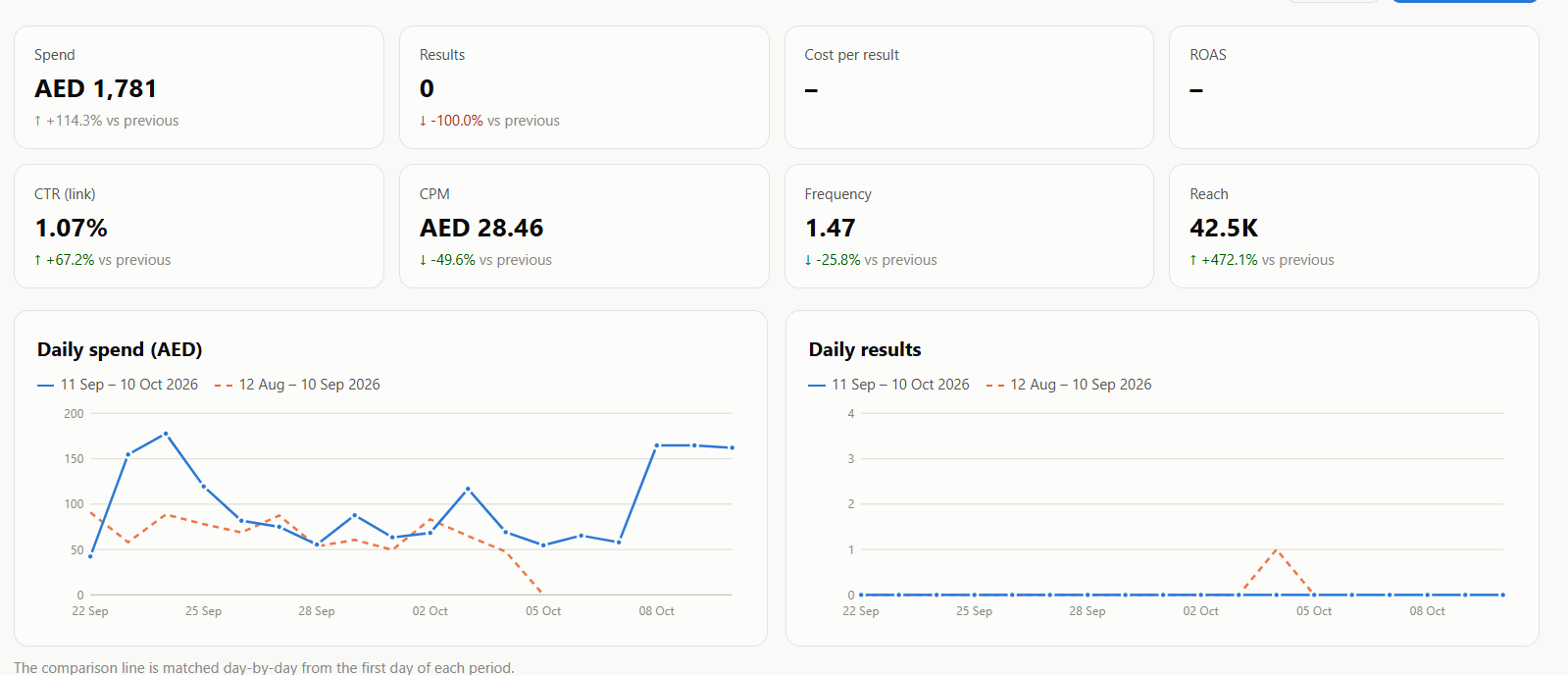This screenshot has width=1568, height=675.
Task: Toggle the 11 Sep – 10 Oct legend in Daily spend
Action: (118, 385)
